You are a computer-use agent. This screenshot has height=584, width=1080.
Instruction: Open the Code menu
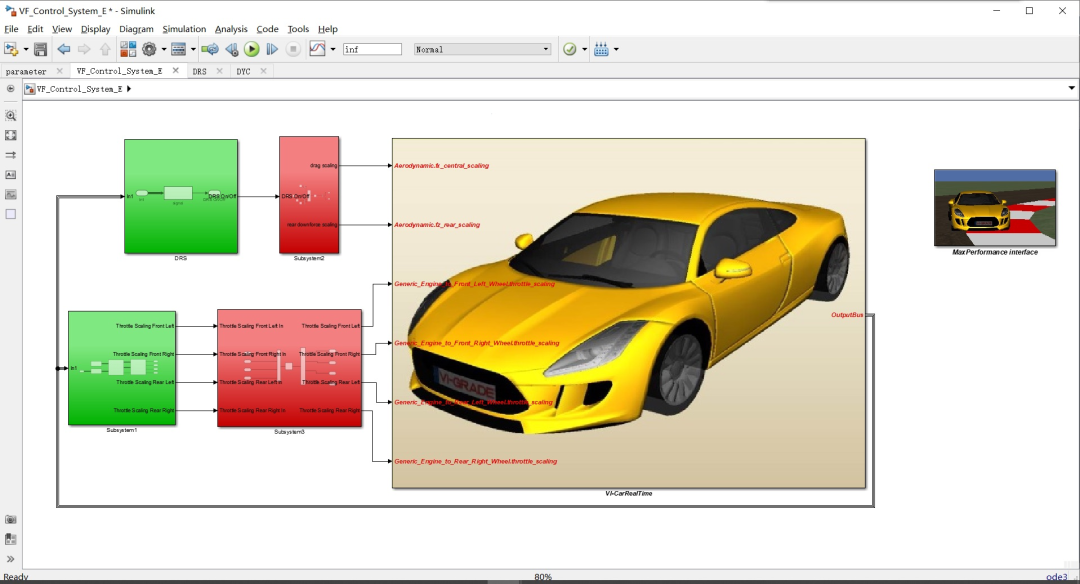267,29
